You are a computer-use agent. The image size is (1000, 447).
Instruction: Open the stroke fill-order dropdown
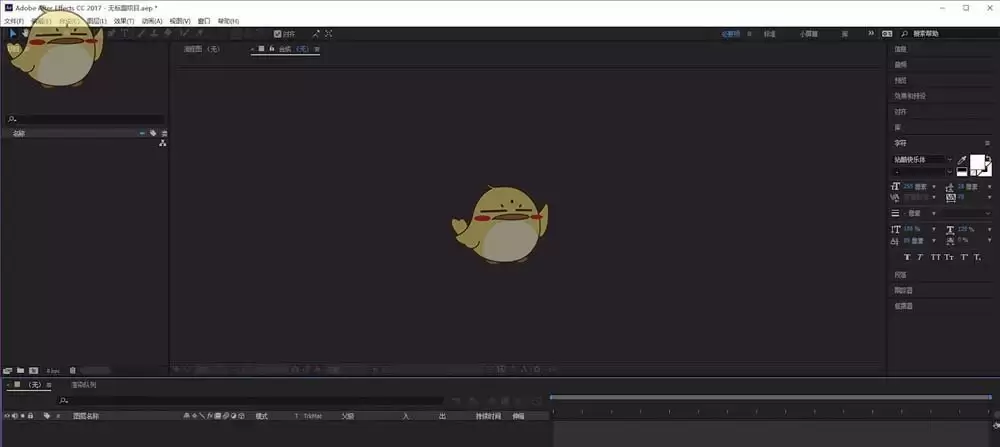[967, 213]
